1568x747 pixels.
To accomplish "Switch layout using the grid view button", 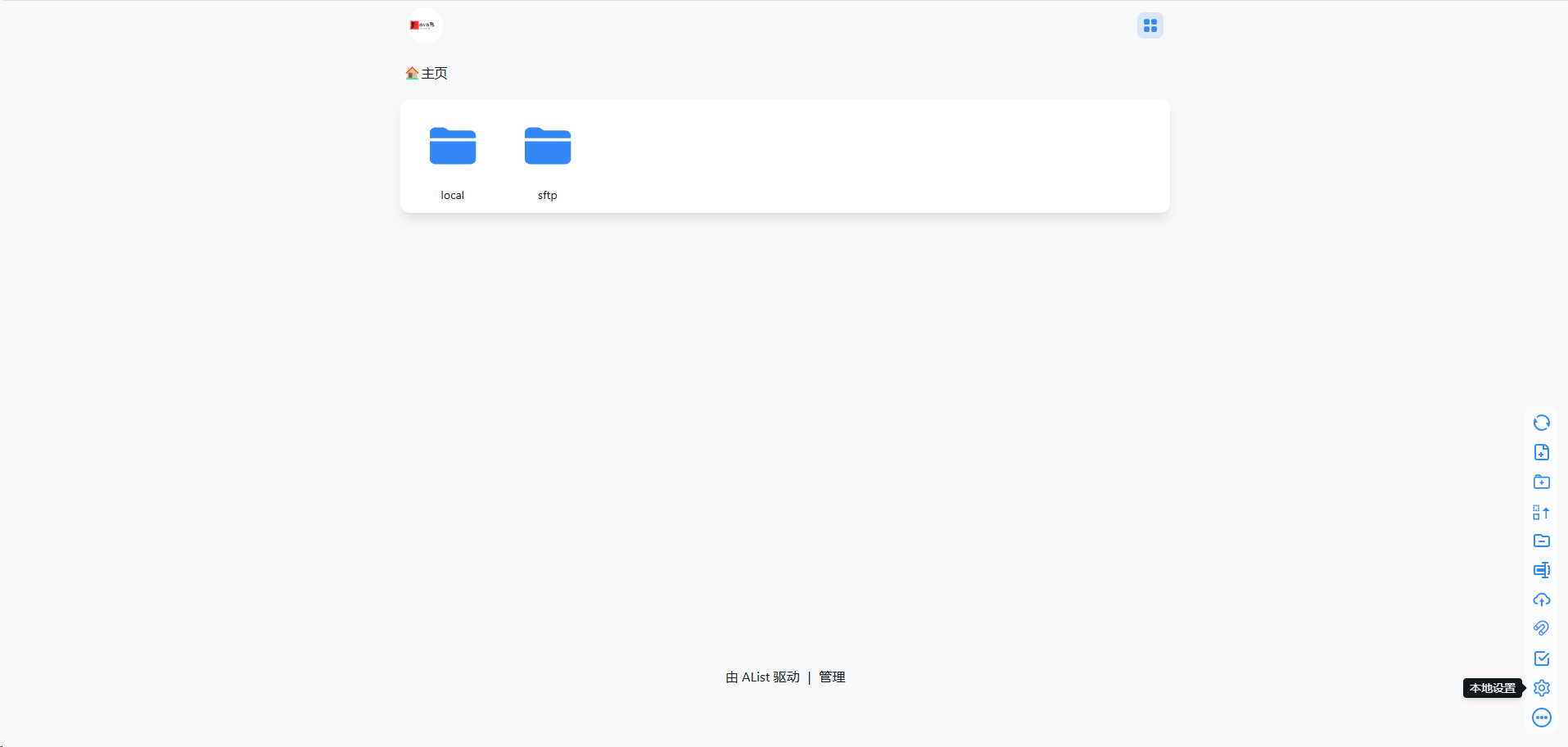I will (1150, 25).
